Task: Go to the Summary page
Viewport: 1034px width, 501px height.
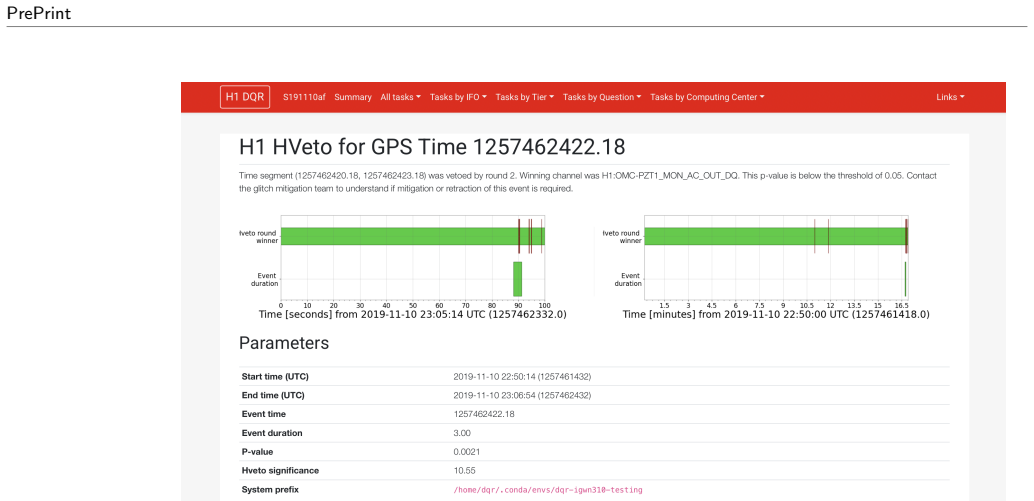Action: [x=353, y=97]
